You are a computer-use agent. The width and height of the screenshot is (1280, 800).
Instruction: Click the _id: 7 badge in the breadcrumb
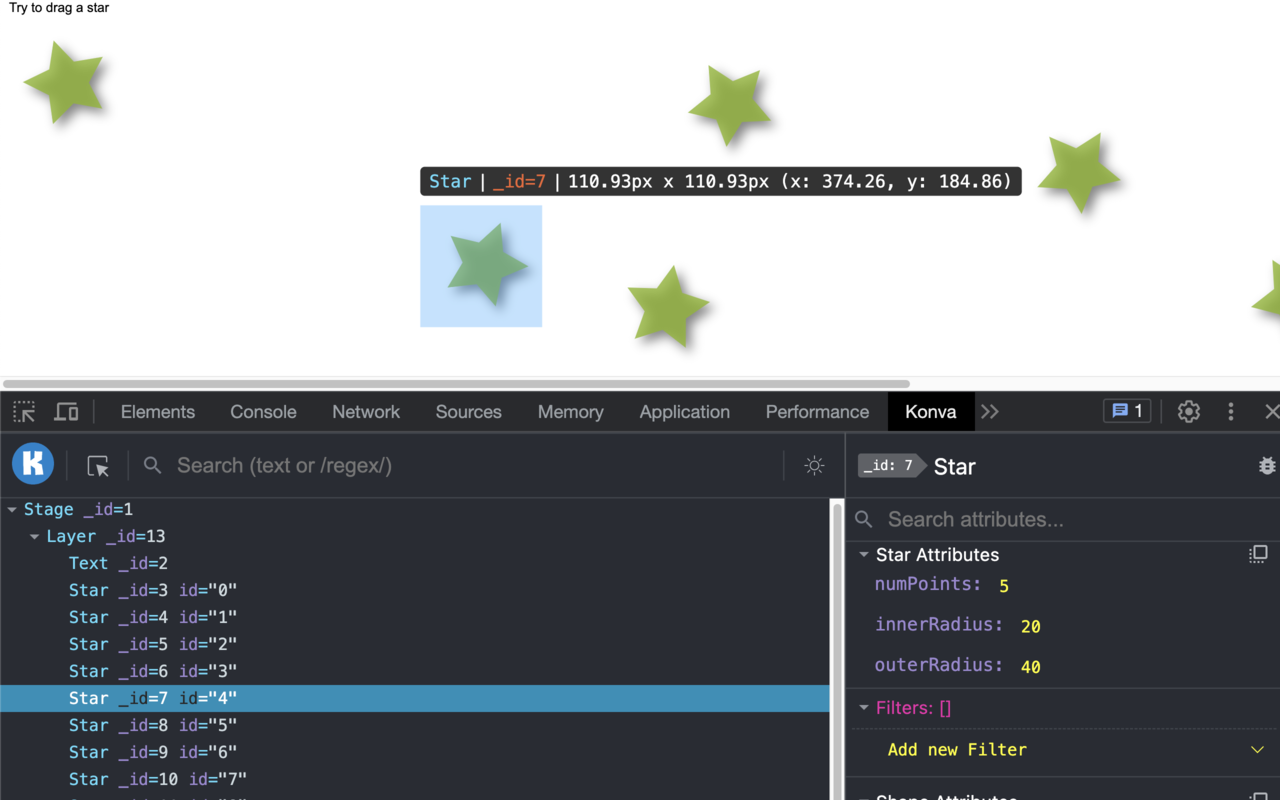(x=889, y=464)
